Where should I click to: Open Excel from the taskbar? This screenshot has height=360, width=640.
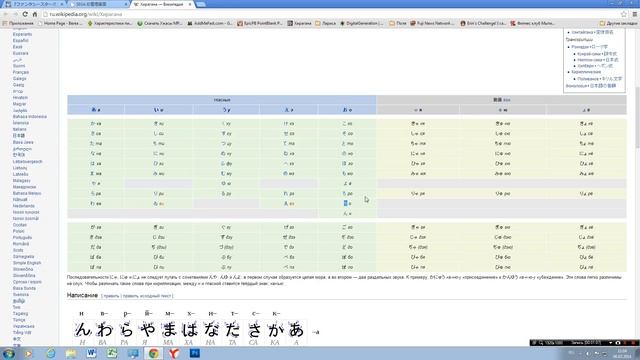point(112,353)
